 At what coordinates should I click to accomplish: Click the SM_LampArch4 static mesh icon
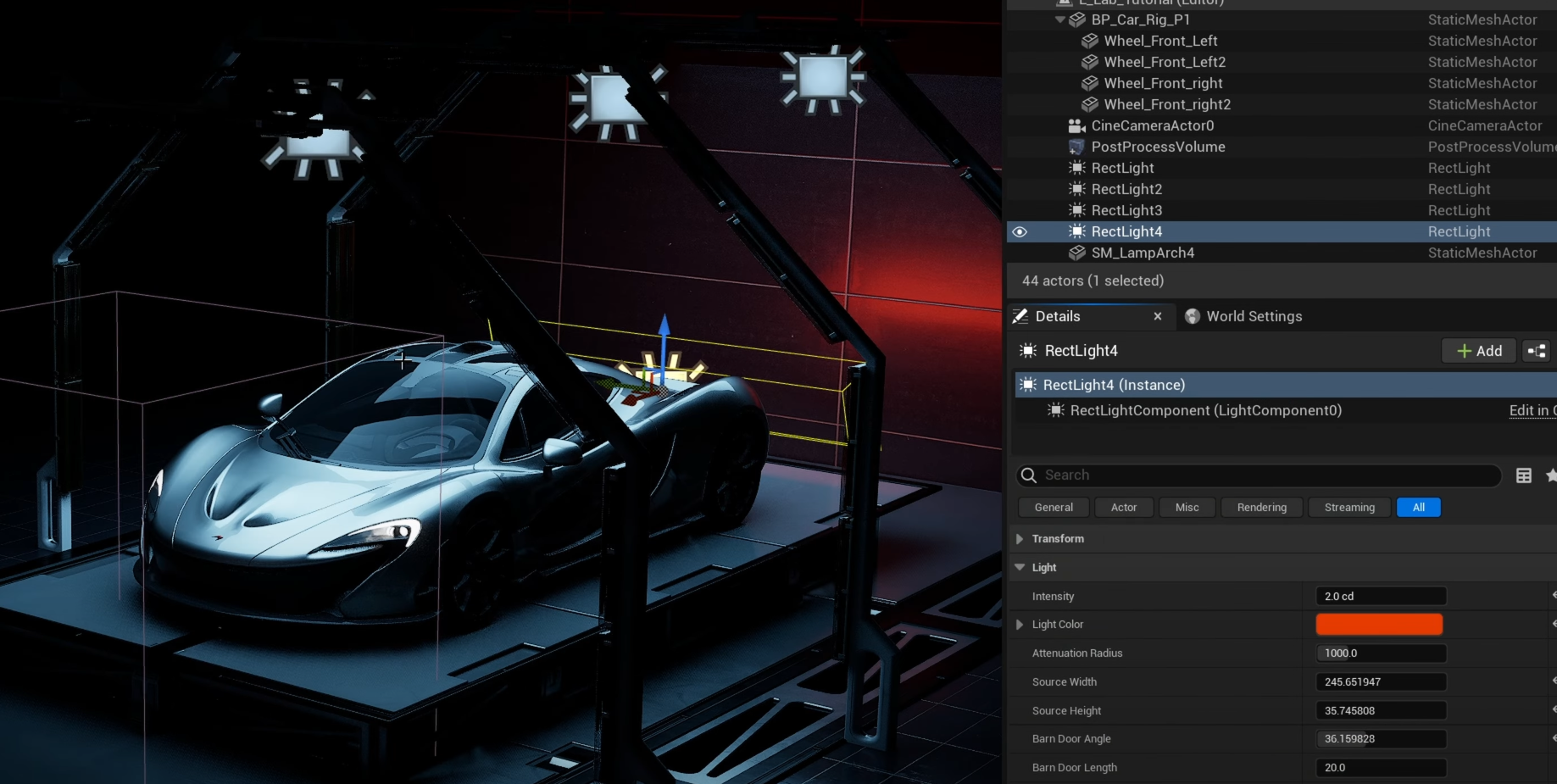(1076, 253)
